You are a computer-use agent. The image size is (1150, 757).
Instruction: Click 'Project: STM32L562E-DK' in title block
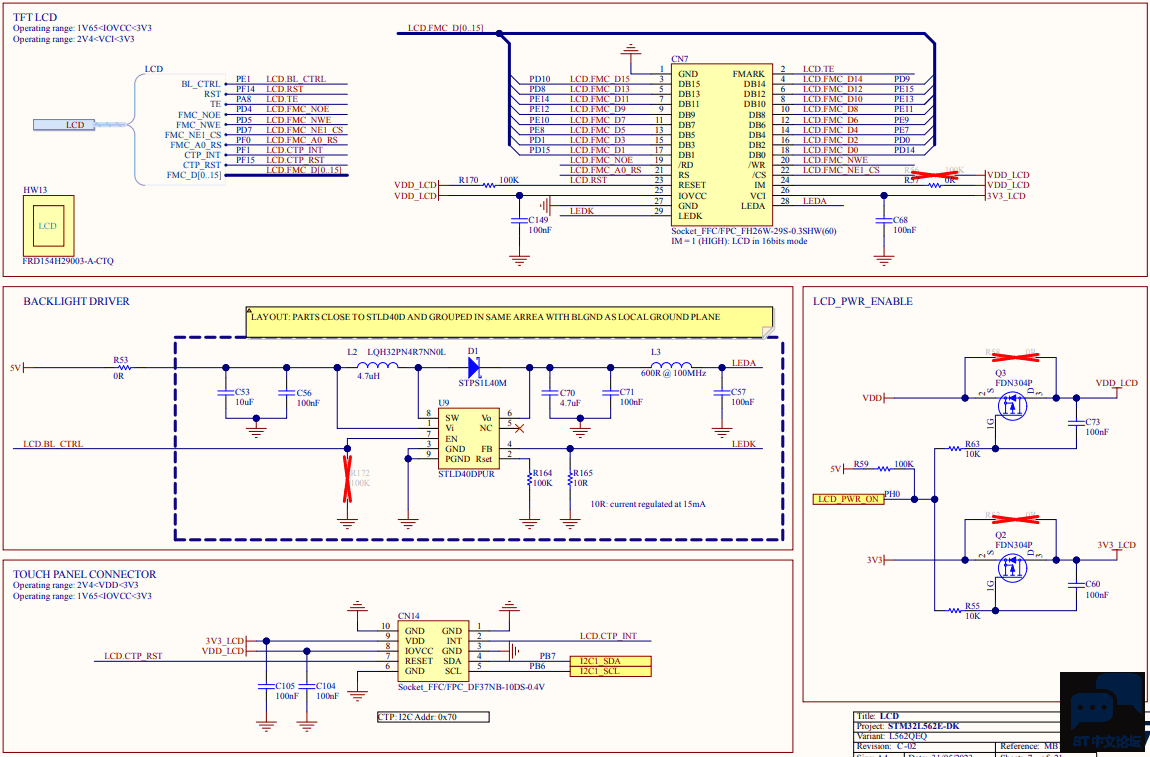point(908,726)
